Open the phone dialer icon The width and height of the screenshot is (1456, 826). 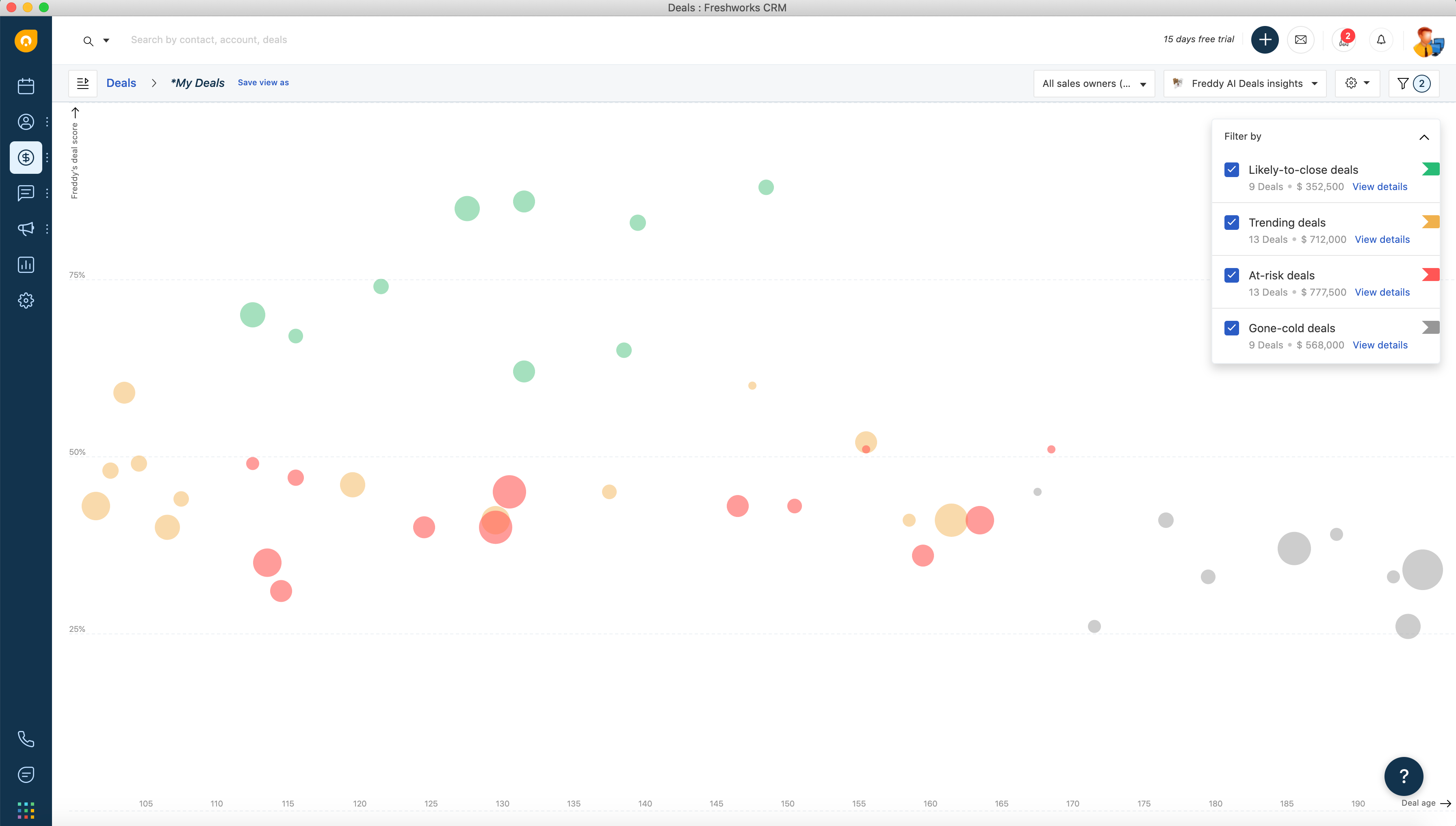pos(26,739)
